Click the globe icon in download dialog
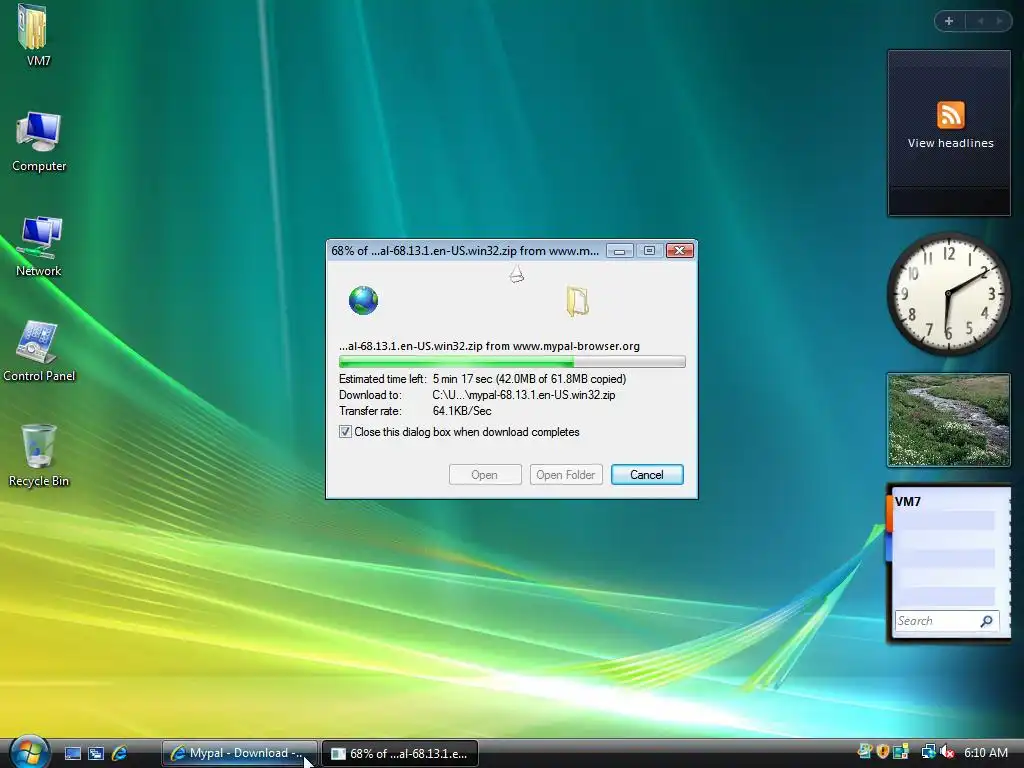The width and height of the screenshot is (1024, 768). click(363, 300)
